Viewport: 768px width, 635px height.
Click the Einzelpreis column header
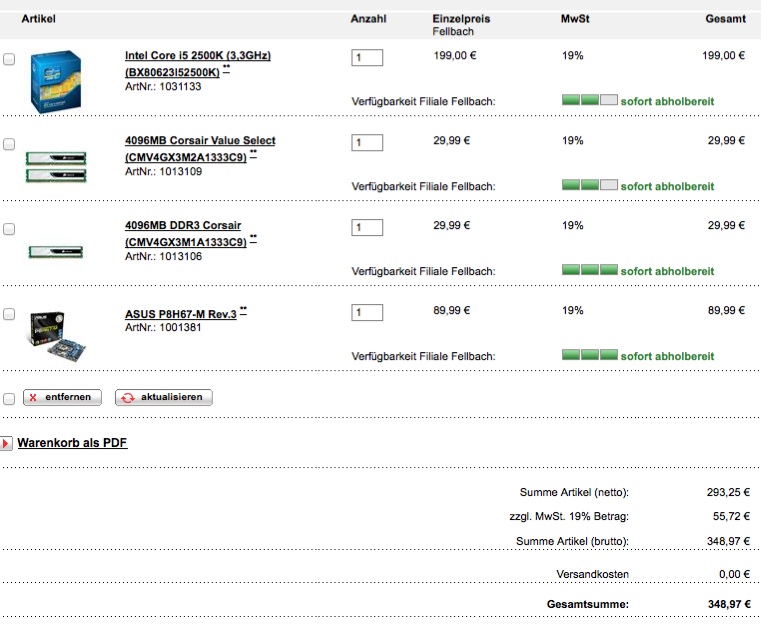(461, 19)
